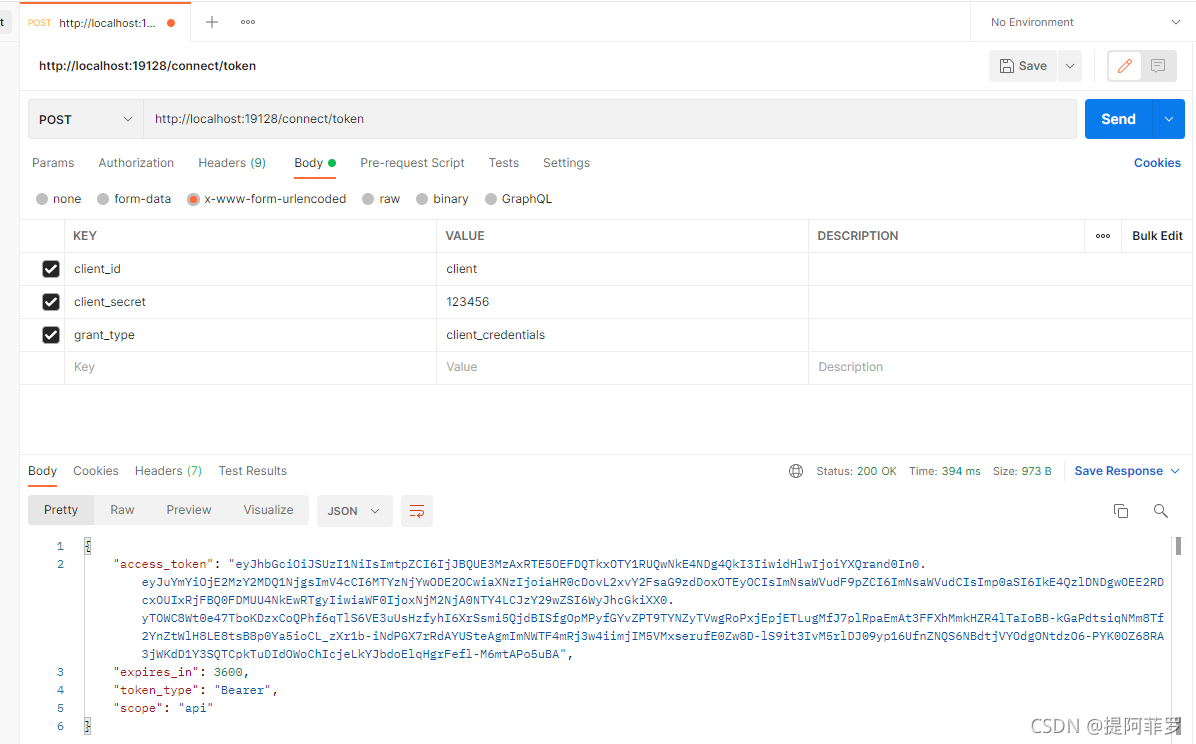Screen dimensions: 1196x744
Task: Open the three-dot menu in the KEY header row
Action: coord(1103,235)
